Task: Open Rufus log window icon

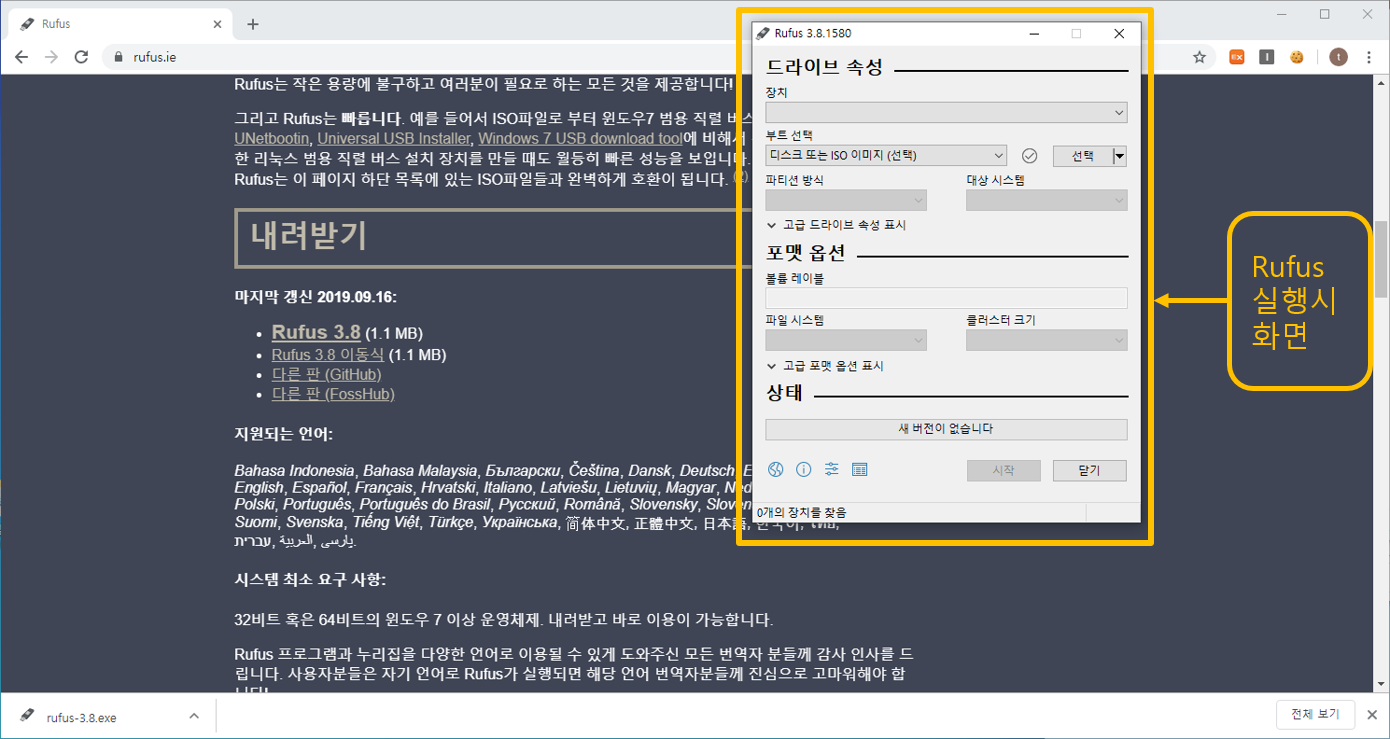Action: click(859, 470)
